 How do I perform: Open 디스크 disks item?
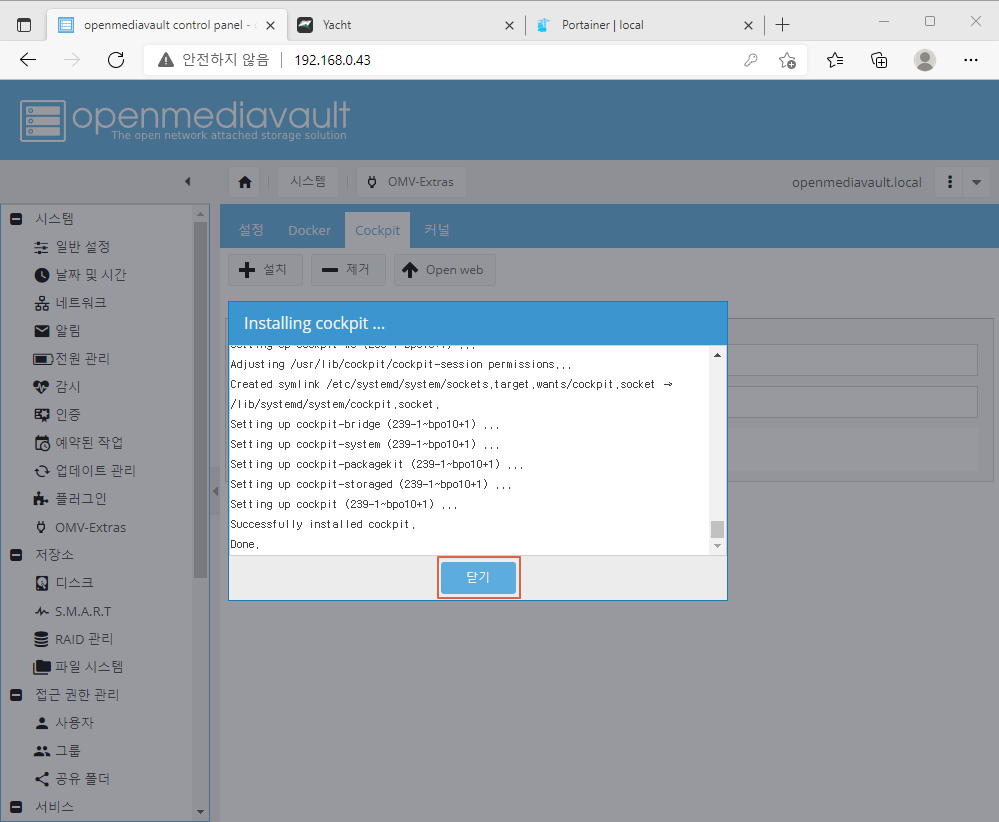pos(75,583)
